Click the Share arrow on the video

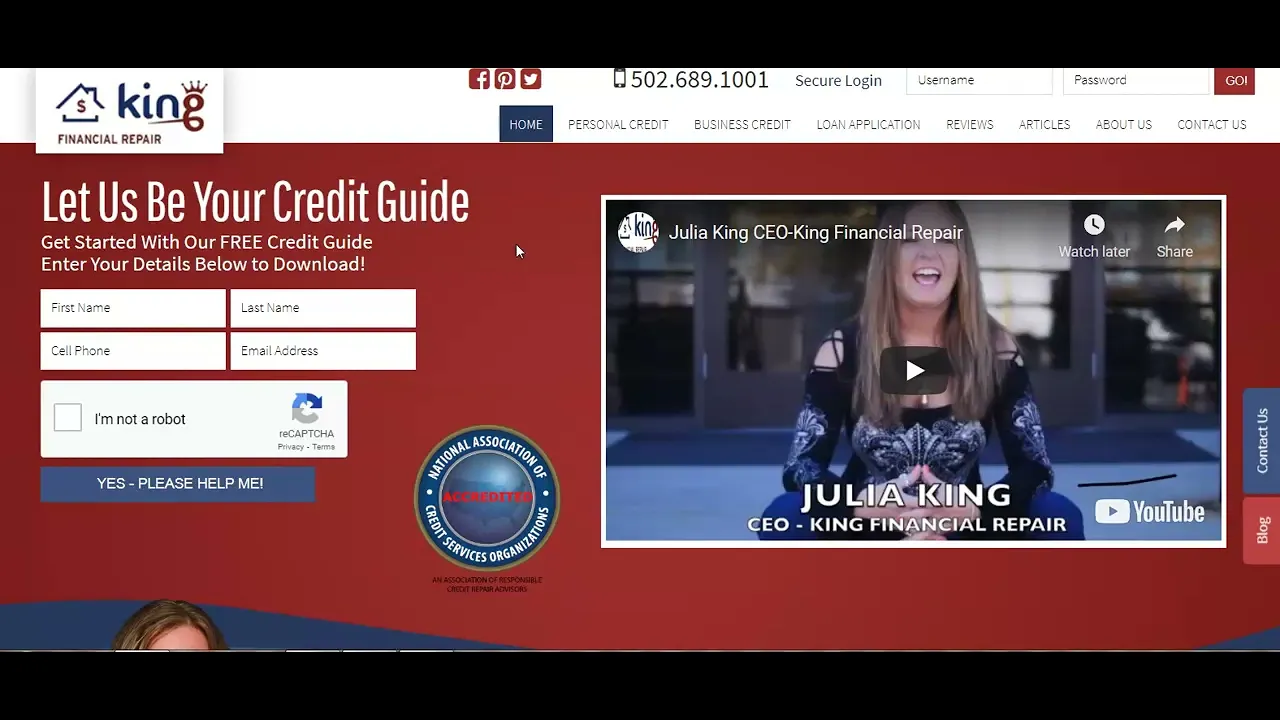[1175, 225]
